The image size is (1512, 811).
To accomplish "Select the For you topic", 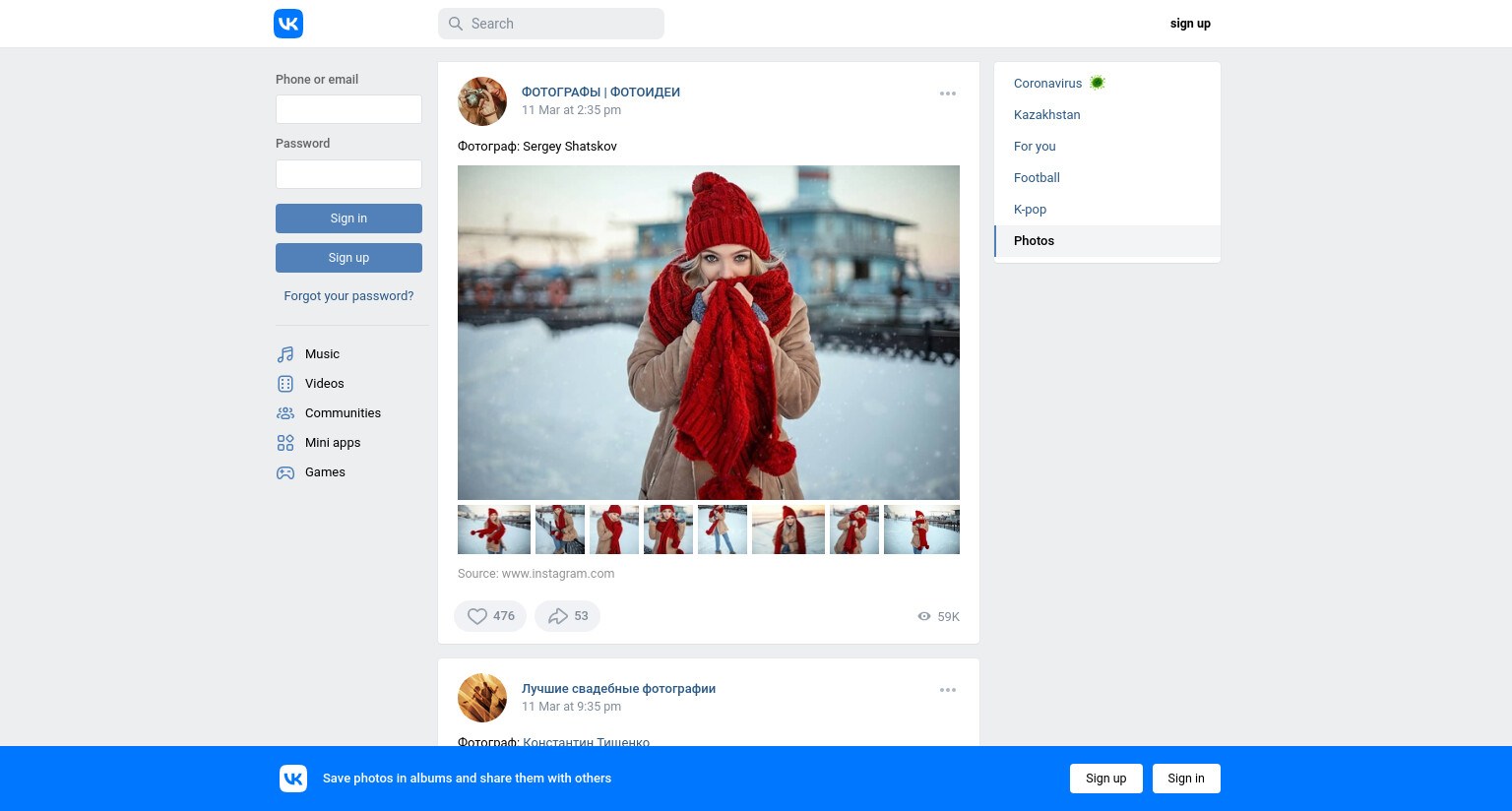I will click(1107, 147).
